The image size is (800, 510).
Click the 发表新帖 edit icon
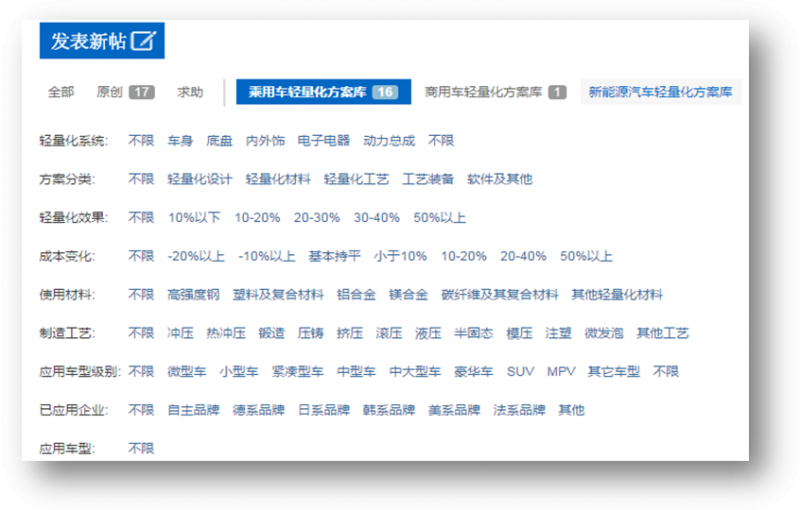[x=144, y=41]
